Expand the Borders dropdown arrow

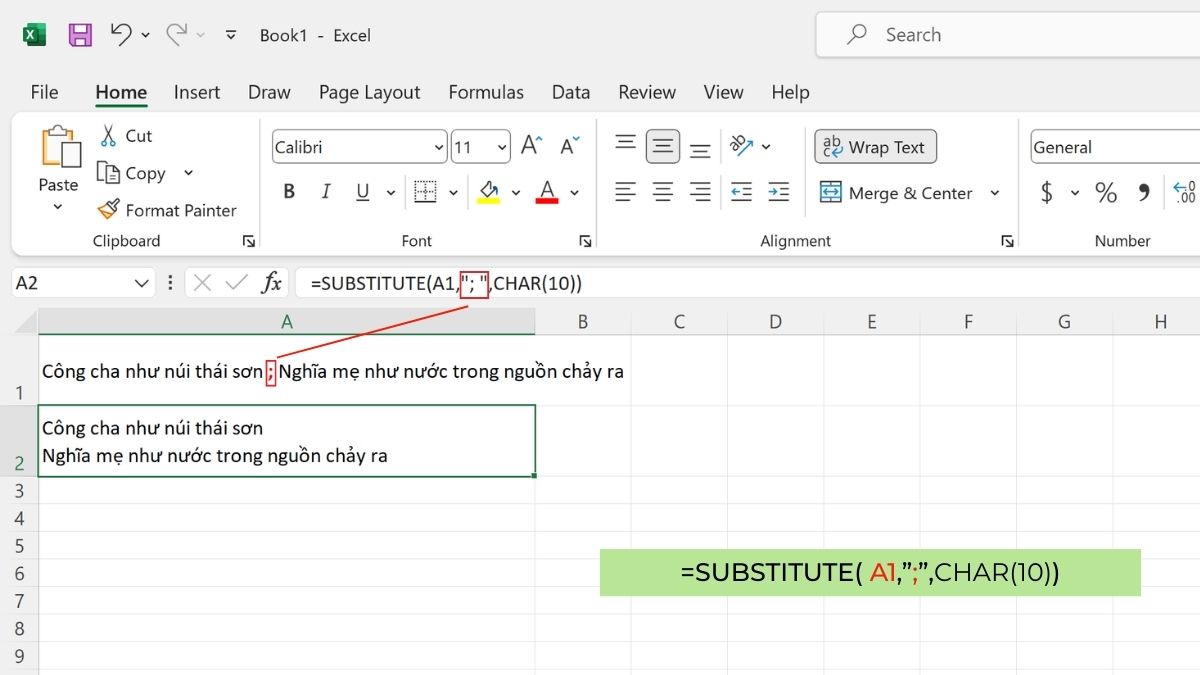pyautogui.click(x=453, y=192)
